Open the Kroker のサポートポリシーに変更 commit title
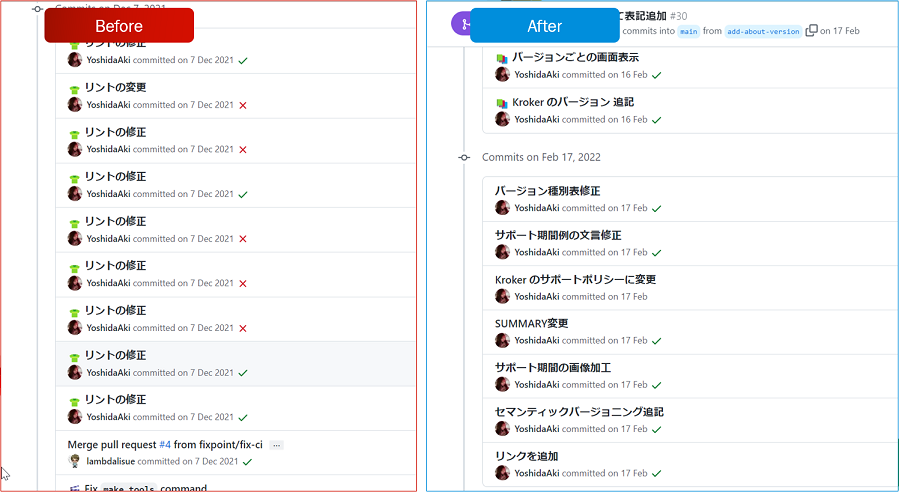 tap(575, 279)
